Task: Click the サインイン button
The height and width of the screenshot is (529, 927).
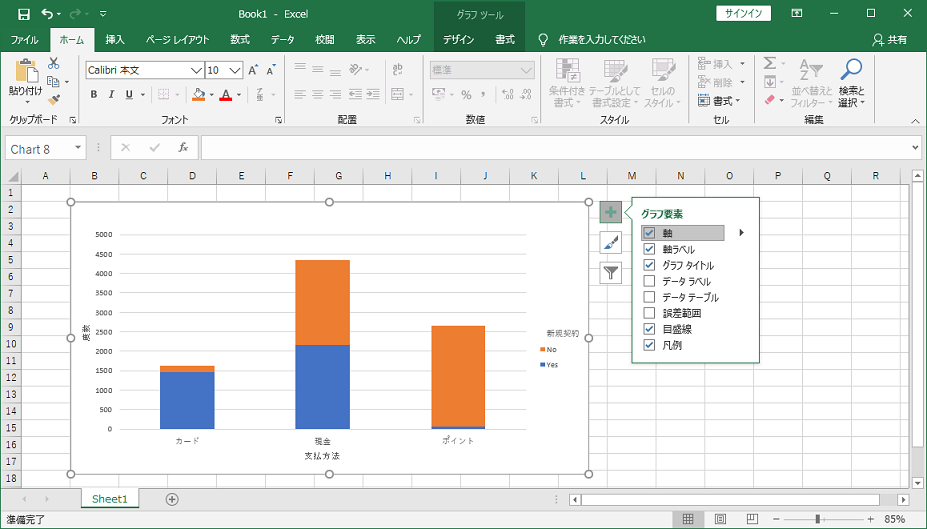Action: [744, 13]
